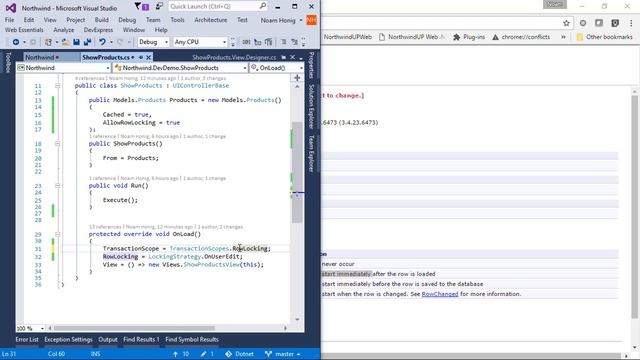Viewport: 640px width, 360px height.
Task: Open the Chrome three-dot menu
Action: click(631, 23)
